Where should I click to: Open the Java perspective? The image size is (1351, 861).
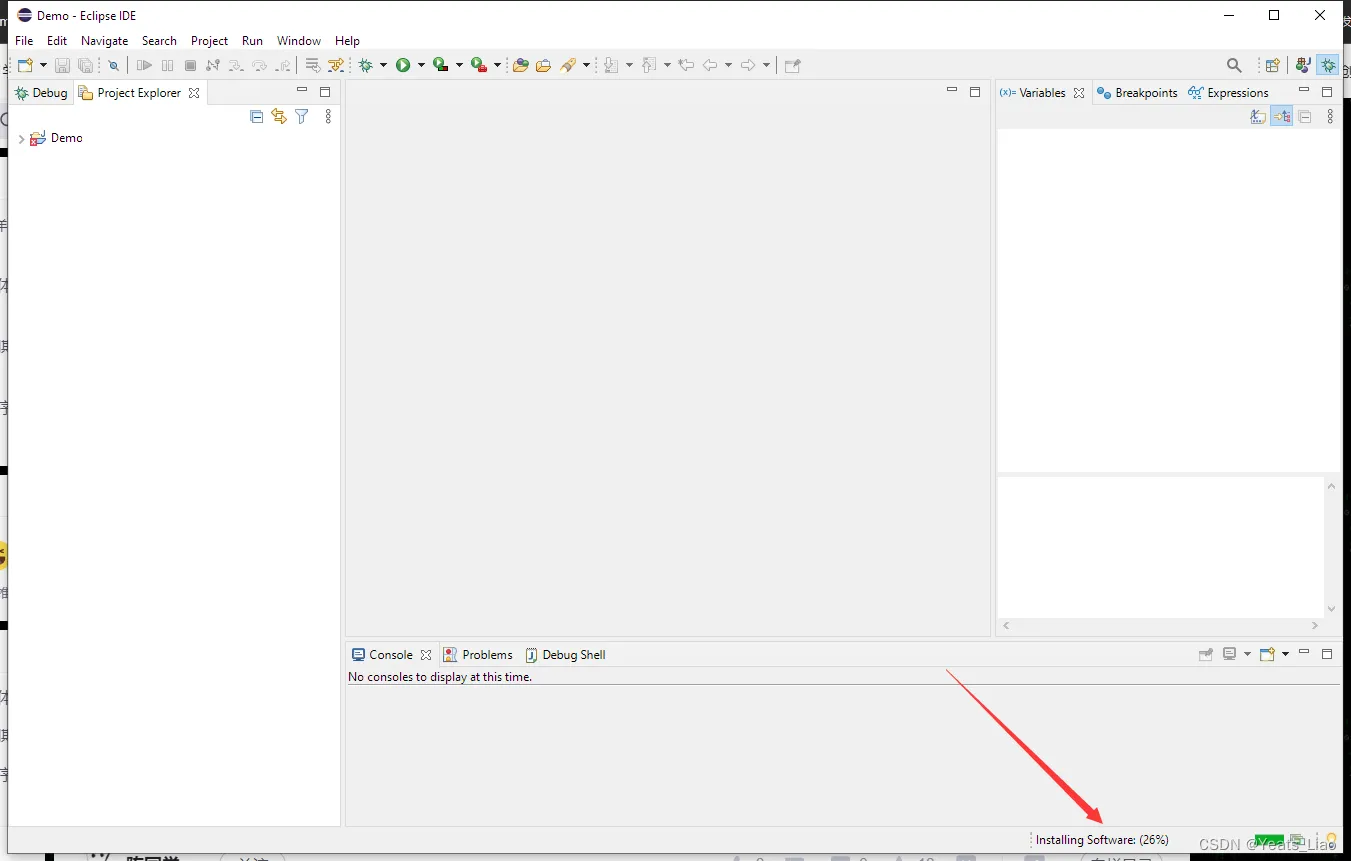click(1303, 64)
